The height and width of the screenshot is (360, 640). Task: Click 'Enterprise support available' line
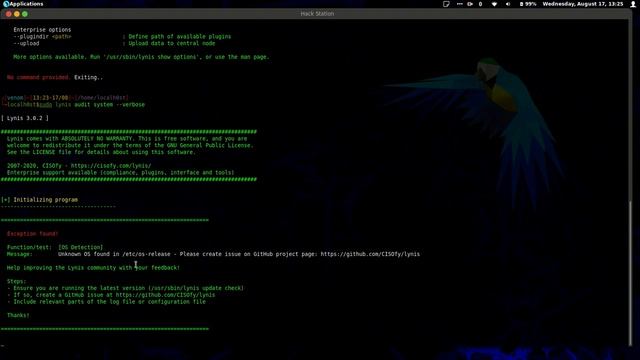click(120, 172)
